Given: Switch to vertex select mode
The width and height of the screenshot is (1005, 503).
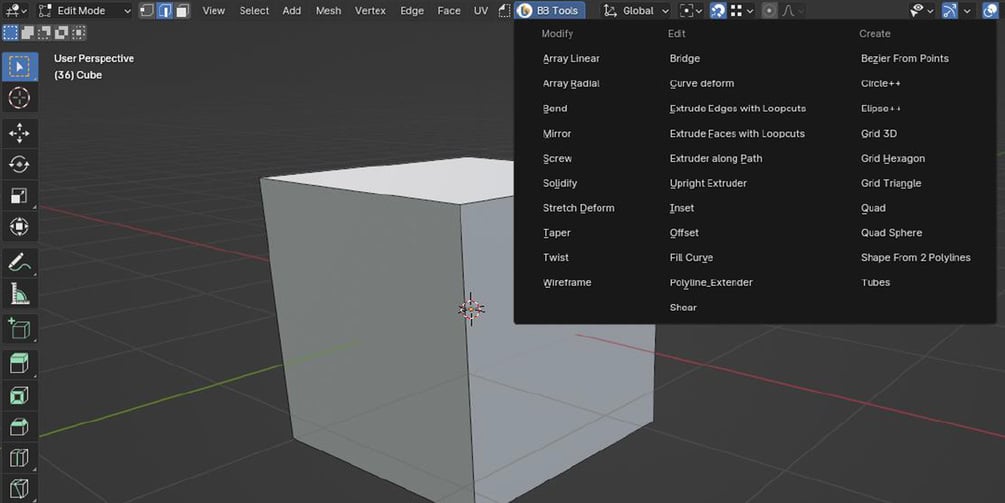Looking at the screenshot, I should click(147, 10).
